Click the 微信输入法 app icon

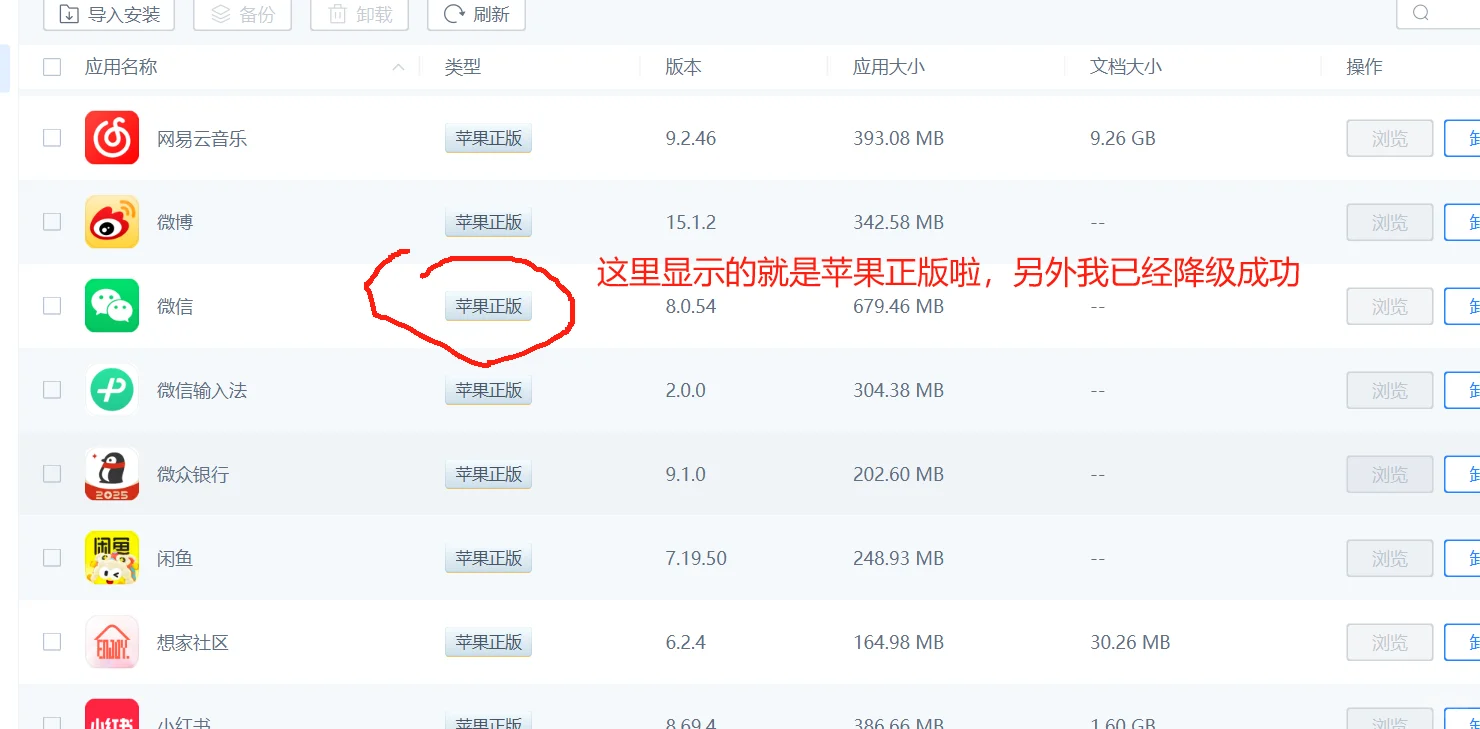point(111,389)
